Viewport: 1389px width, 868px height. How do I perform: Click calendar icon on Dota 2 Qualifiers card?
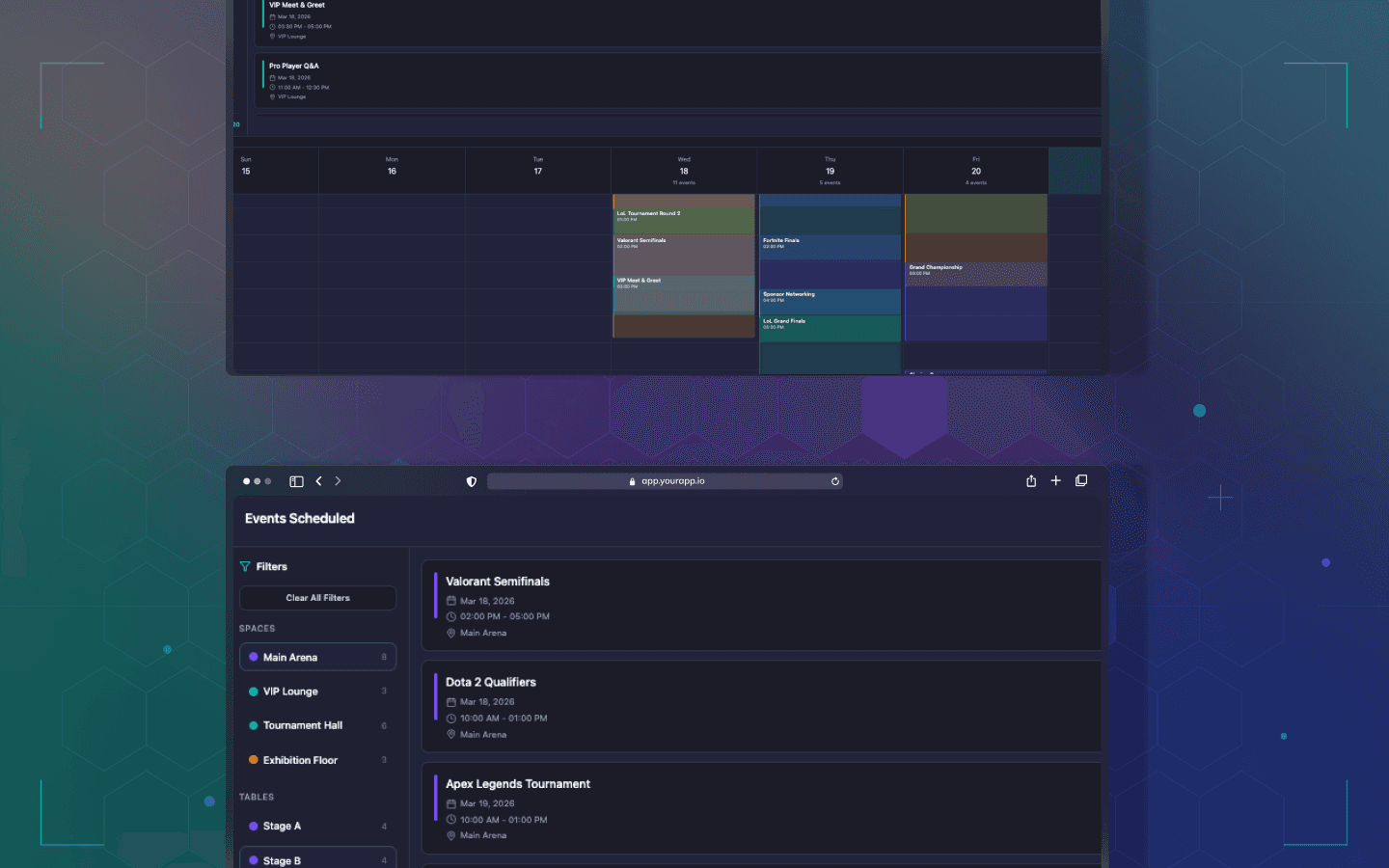tap(450, 702)
